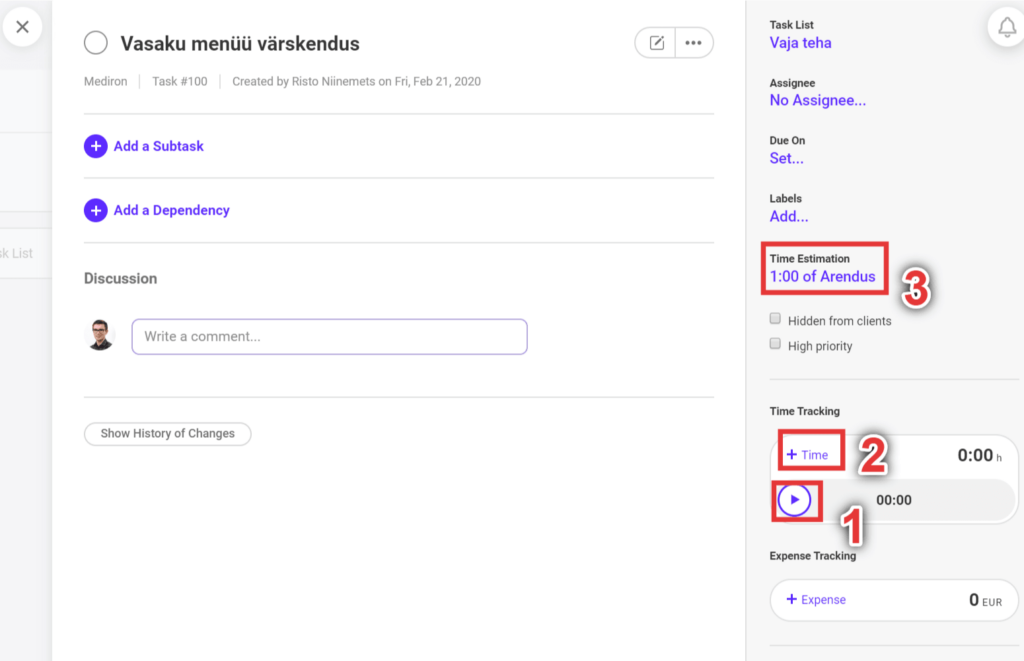Mark task Vasaku menüü värskendus complete
Viewport: 1024px width, 661px height.
click(96, 43)
